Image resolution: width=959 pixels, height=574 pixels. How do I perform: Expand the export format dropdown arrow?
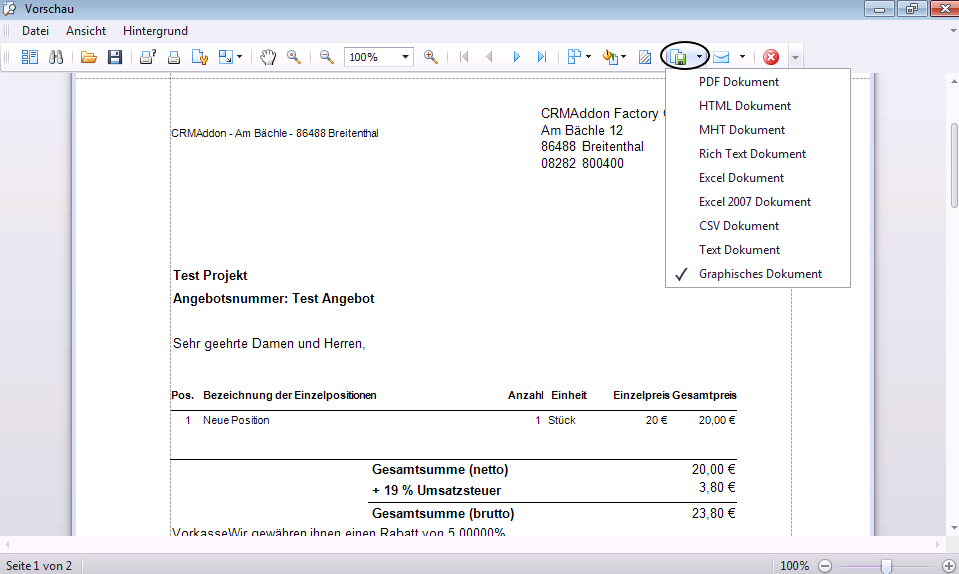pos(699,57)
